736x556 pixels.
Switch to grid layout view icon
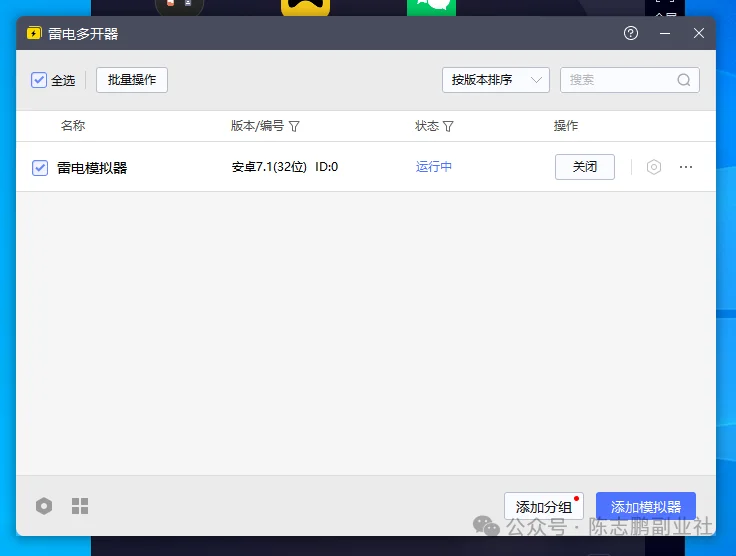(x=80, y=506)
